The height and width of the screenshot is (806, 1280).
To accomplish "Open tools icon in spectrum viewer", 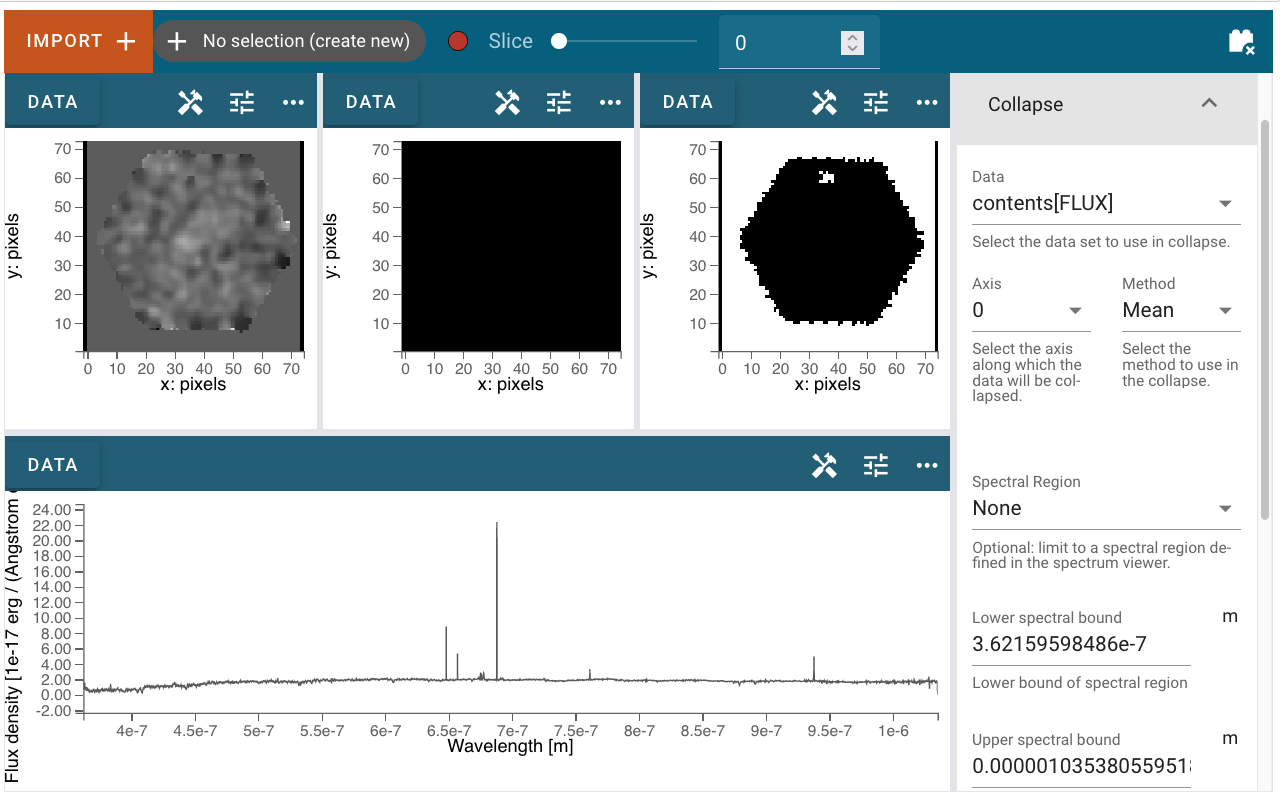I will tap(824, 465).
